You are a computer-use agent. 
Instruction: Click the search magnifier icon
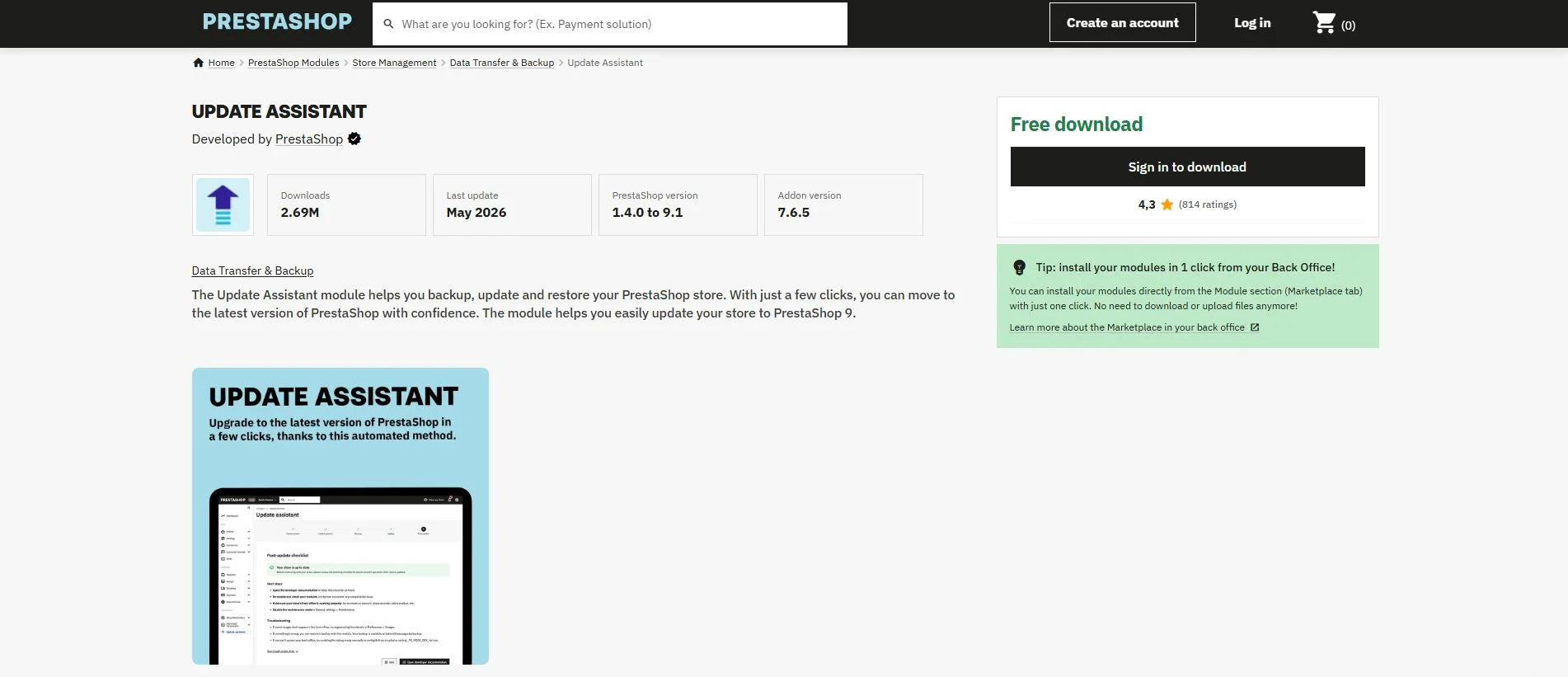point(388,24)
